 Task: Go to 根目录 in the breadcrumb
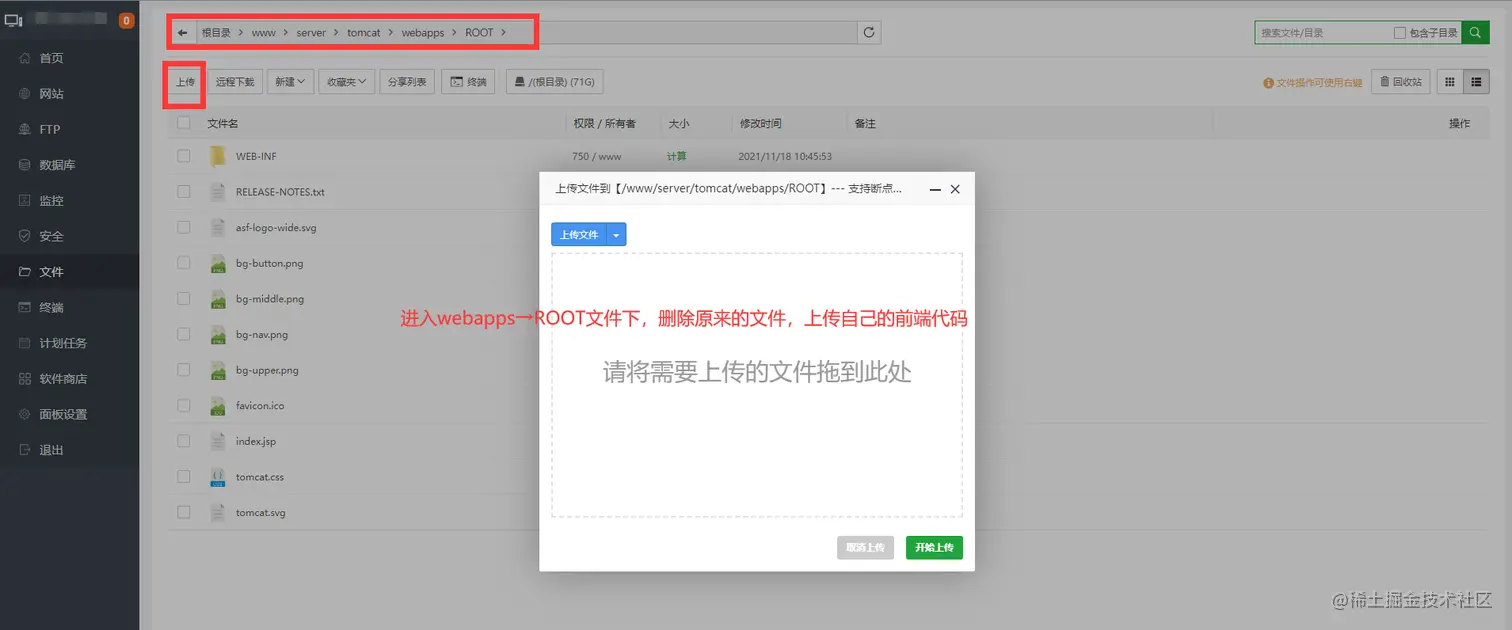[x=216, y=33]
